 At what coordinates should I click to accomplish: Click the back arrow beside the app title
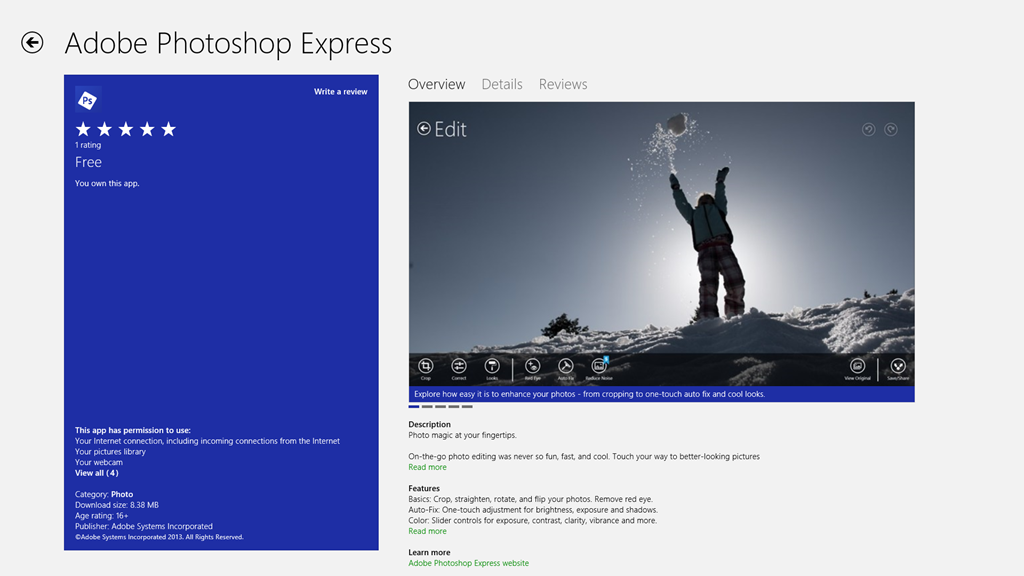[33, 43]
